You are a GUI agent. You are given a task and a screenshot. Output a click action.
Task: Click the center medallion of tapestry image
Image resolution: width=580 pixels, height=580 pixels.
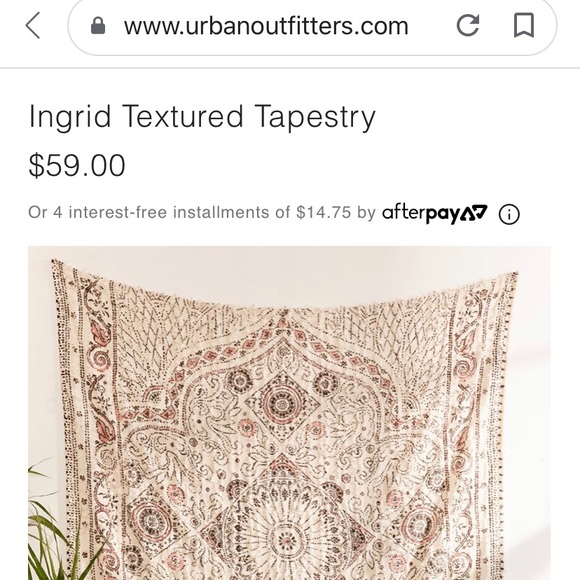pos(287,540)
